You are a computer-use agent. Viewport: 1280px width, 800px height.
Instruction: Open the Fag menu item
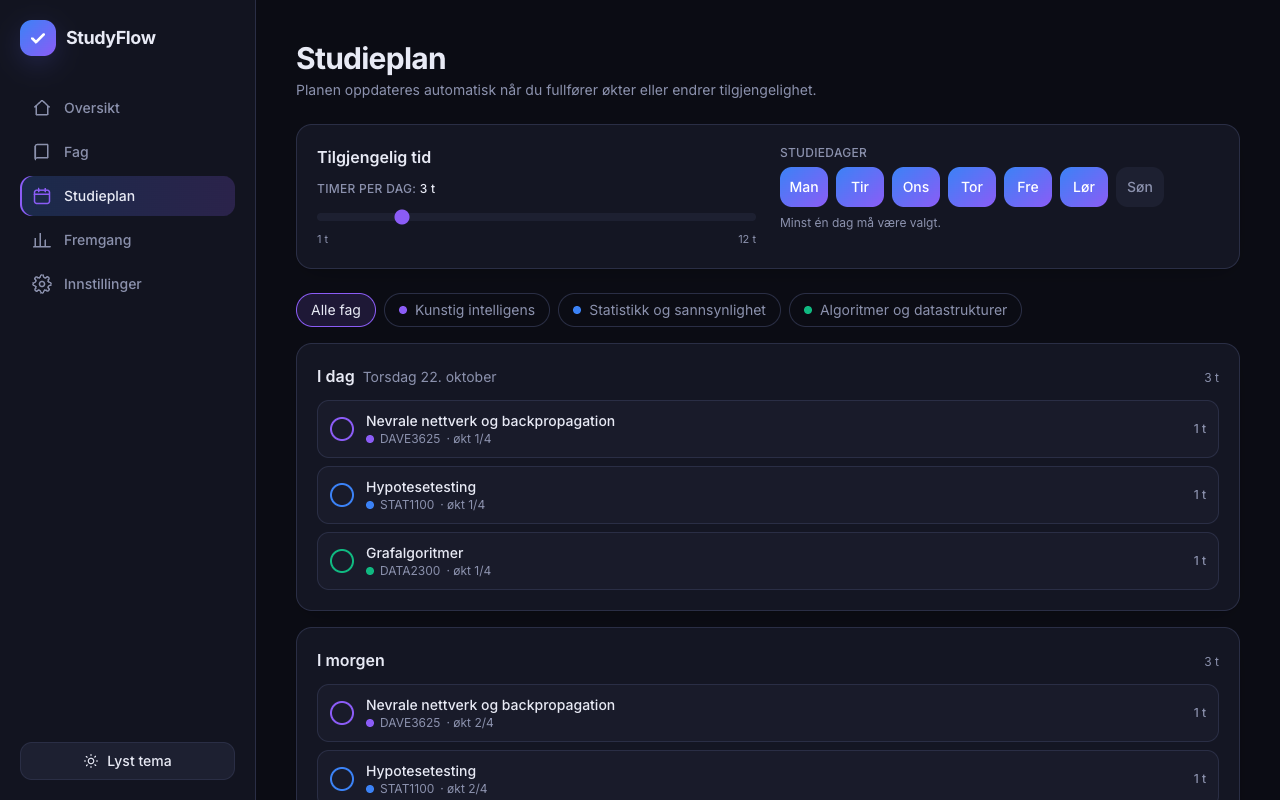(127, 152)
